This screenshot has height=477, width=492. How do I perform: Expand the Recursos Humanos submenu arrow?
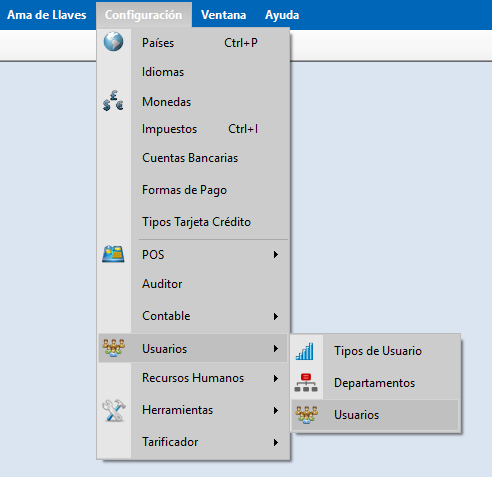[x=276, y=379]
